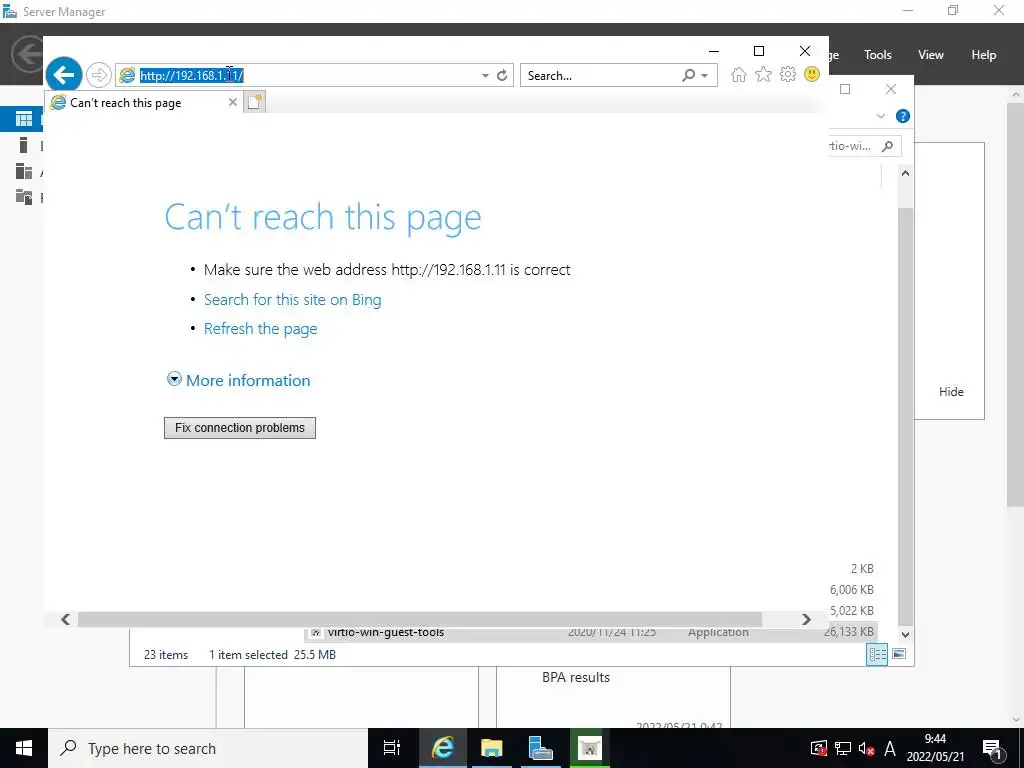Click Search for this site on Bing
Viewport: 1024px width, 768px height.
tap(293, 300)
